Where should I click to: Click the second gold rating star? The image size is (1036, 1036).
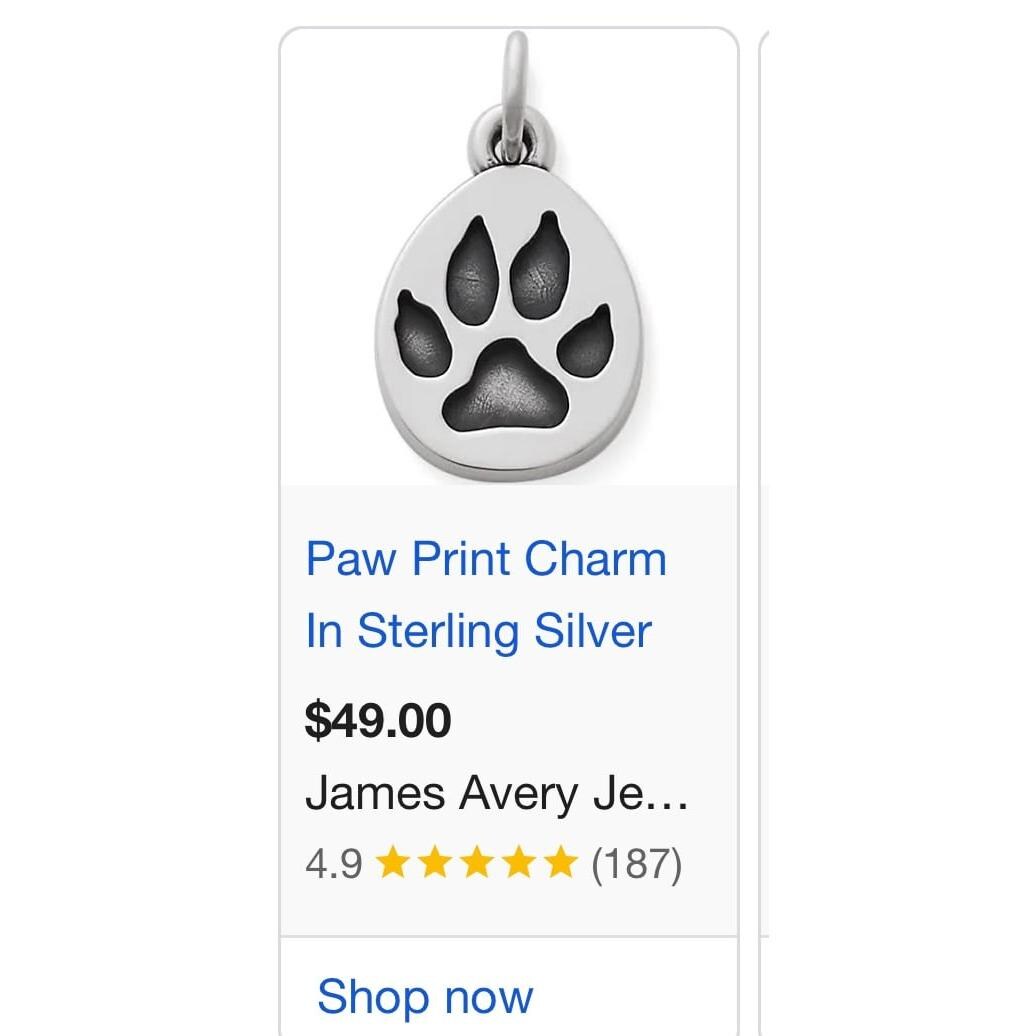435,862
